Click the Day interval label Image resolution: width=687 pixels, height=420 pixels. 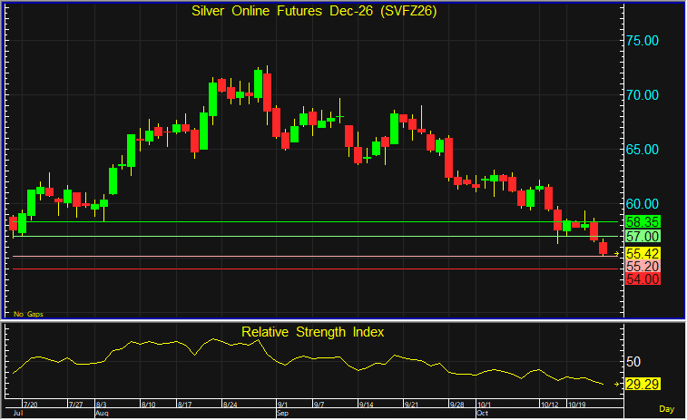[666, 409]
